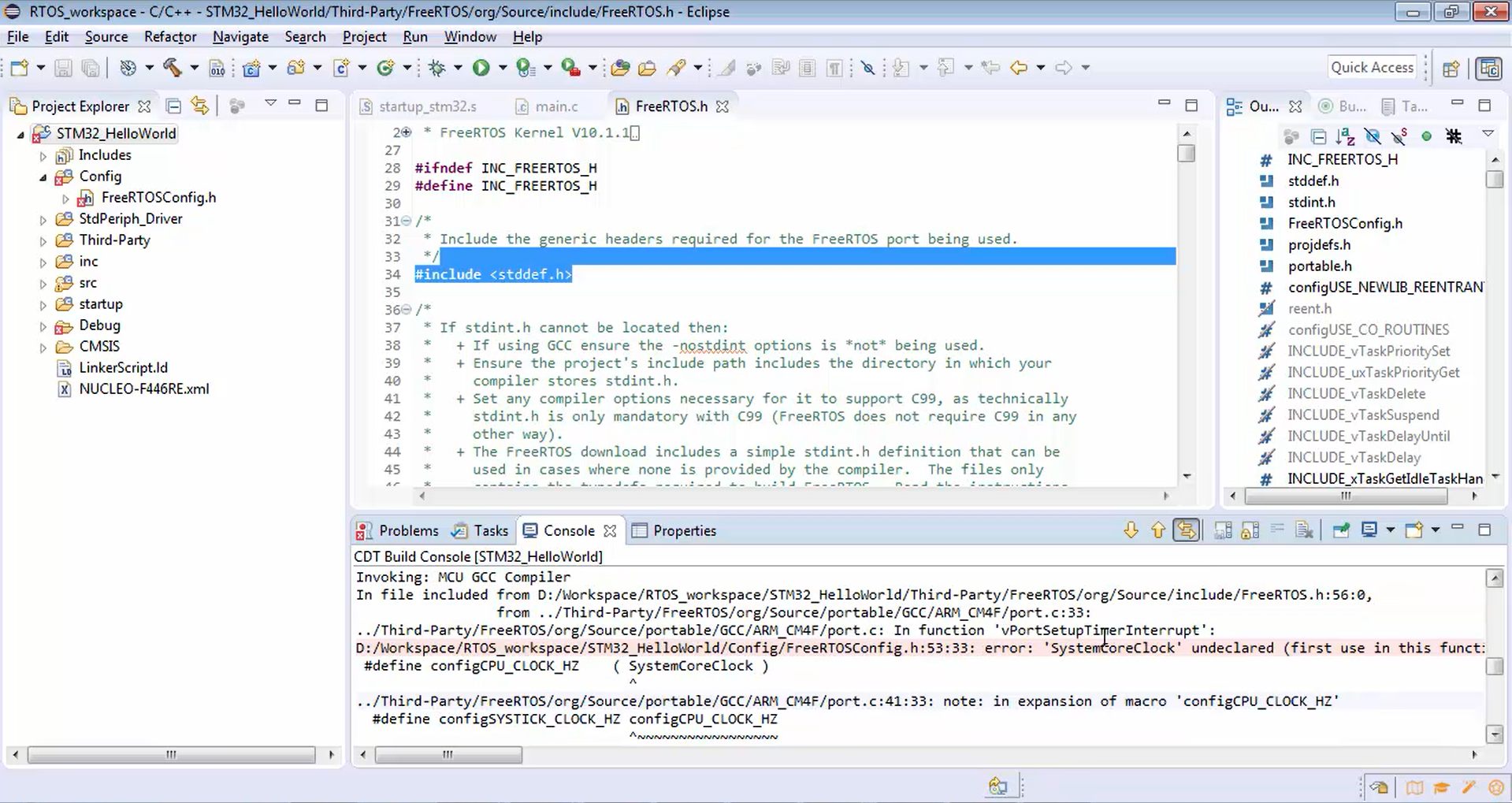
Task: Click the New C++ Class icon
Action: point(385,68)
